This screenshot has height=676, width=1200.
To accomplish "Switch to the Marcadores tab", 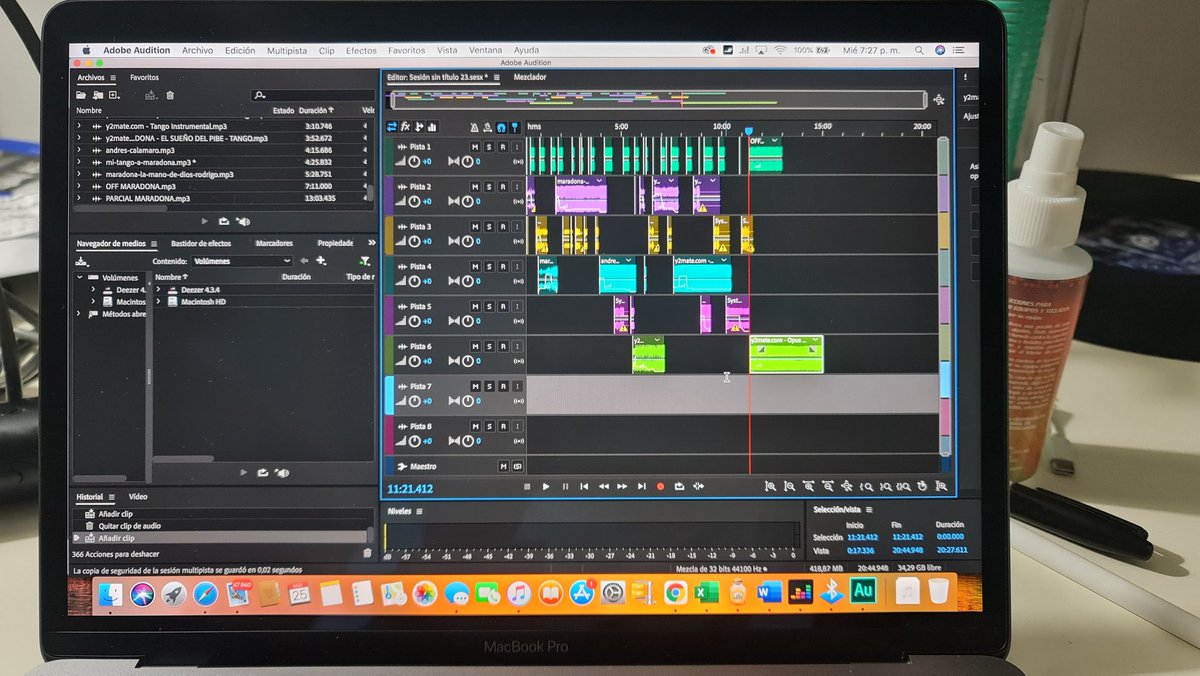I will [x=274, y=243].
